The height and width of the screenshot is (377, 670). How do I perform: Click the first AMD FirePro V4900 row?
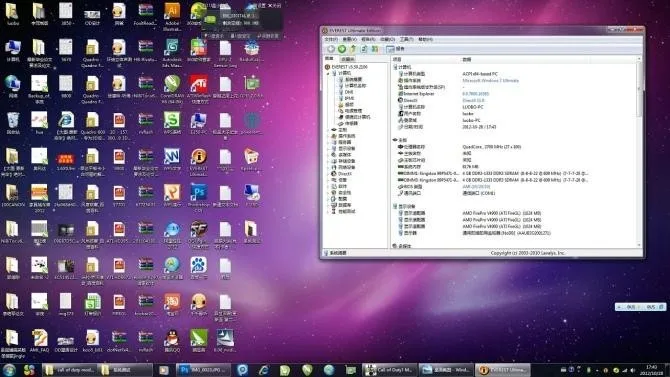502,213
